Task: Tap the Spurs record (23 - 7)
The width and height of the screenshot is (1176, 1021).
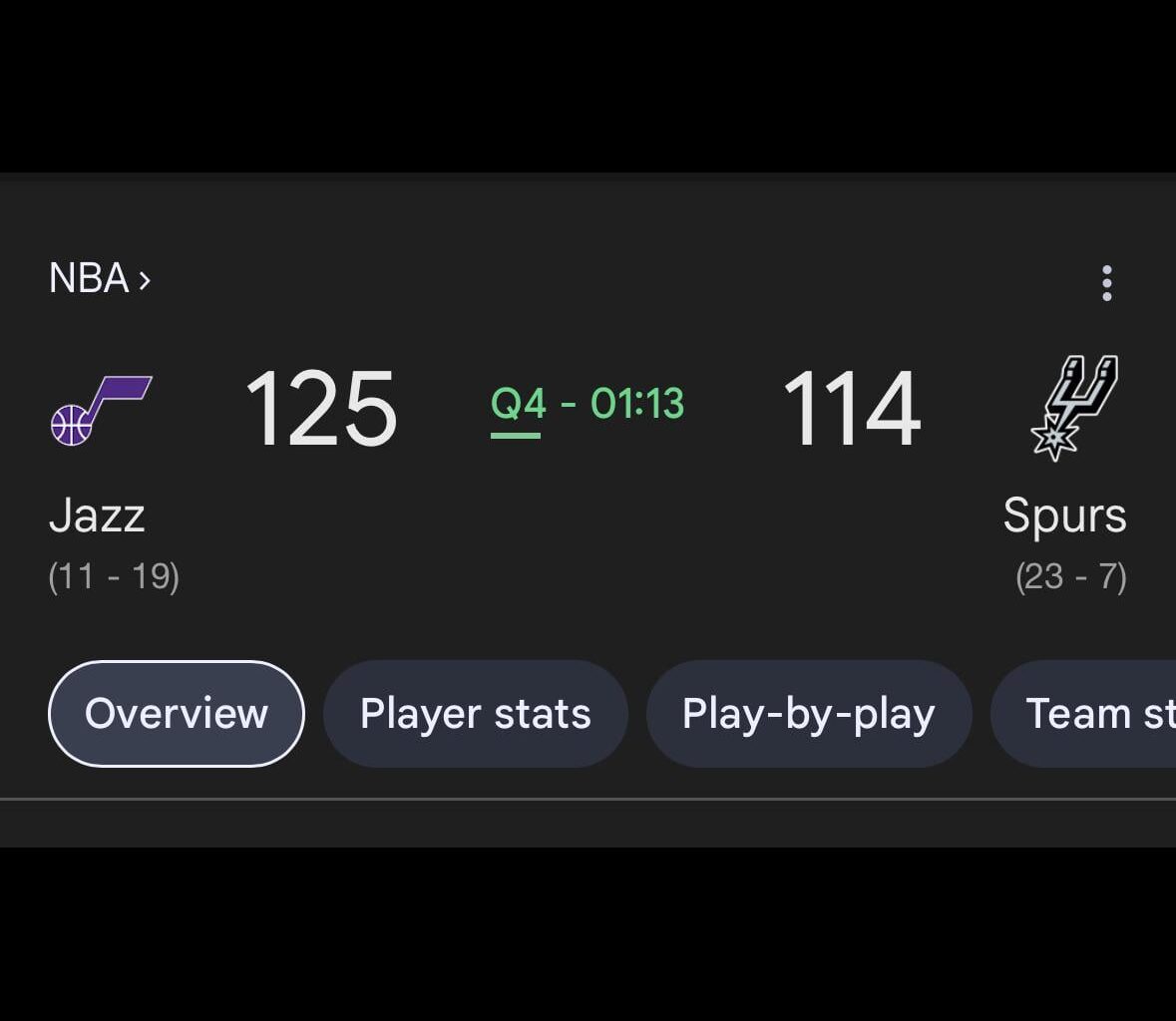Action: coord(1070,576)
